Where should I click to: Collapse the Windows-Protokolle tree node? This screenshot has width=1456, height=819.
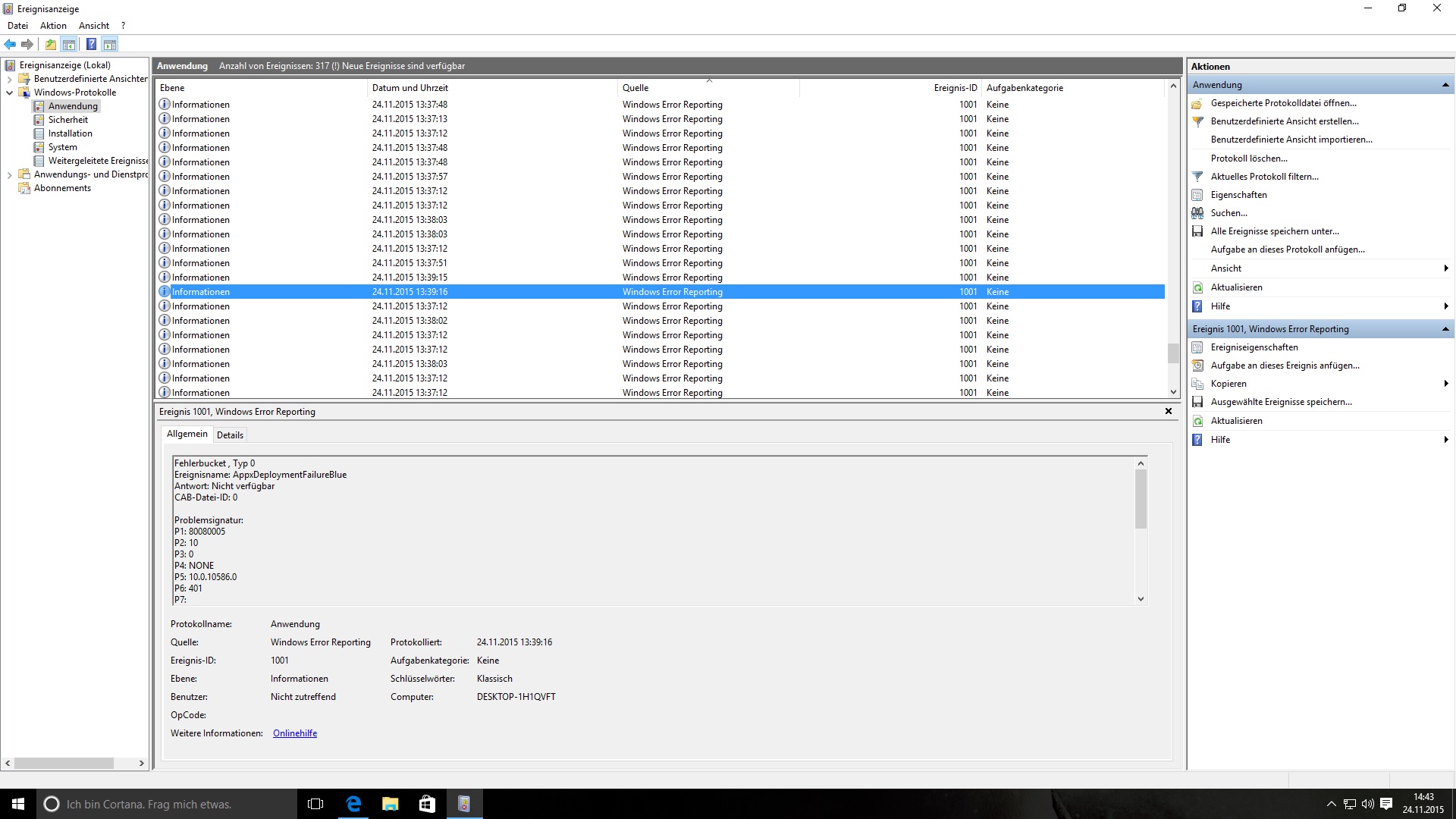pyautogui.click(x=9, y=93)
